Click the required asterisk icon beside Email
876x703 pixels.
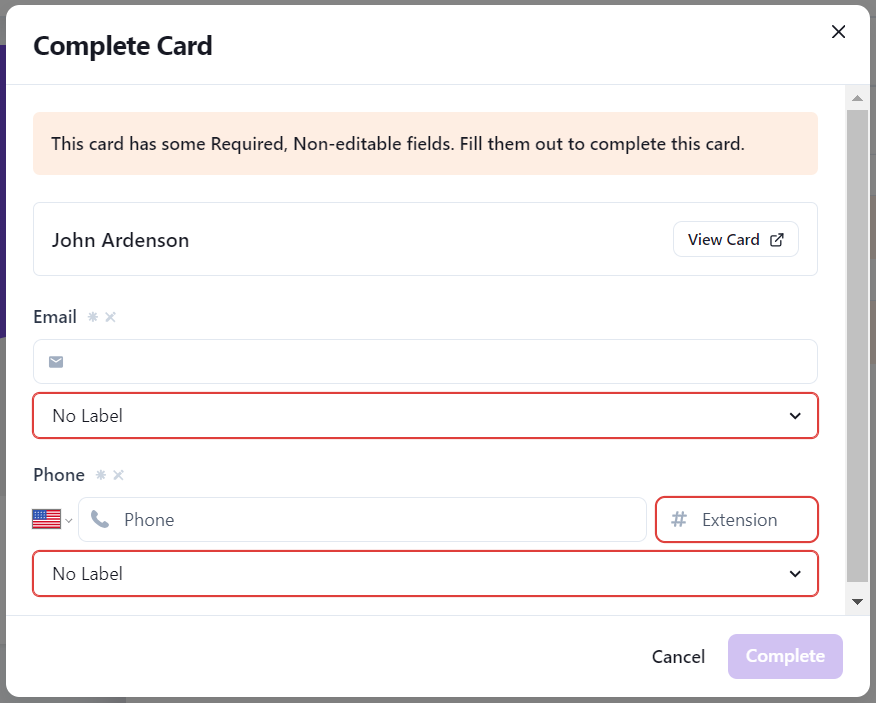pos(93,317)
